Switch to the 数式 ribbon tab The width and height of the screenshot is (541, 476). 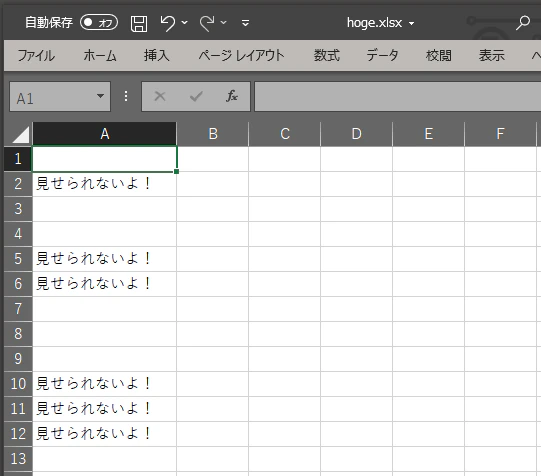pos(326,56)
